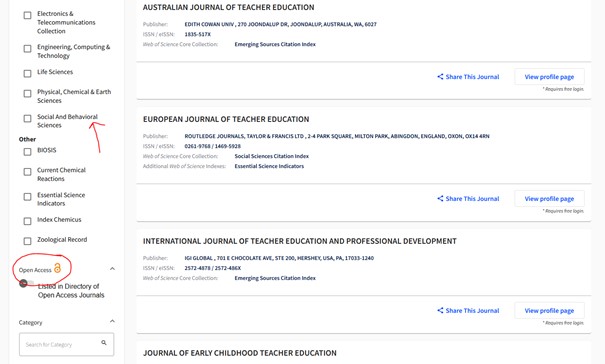Click the magnifier icon in Category search
Viewport: 605px width, 364px height.
104,343
